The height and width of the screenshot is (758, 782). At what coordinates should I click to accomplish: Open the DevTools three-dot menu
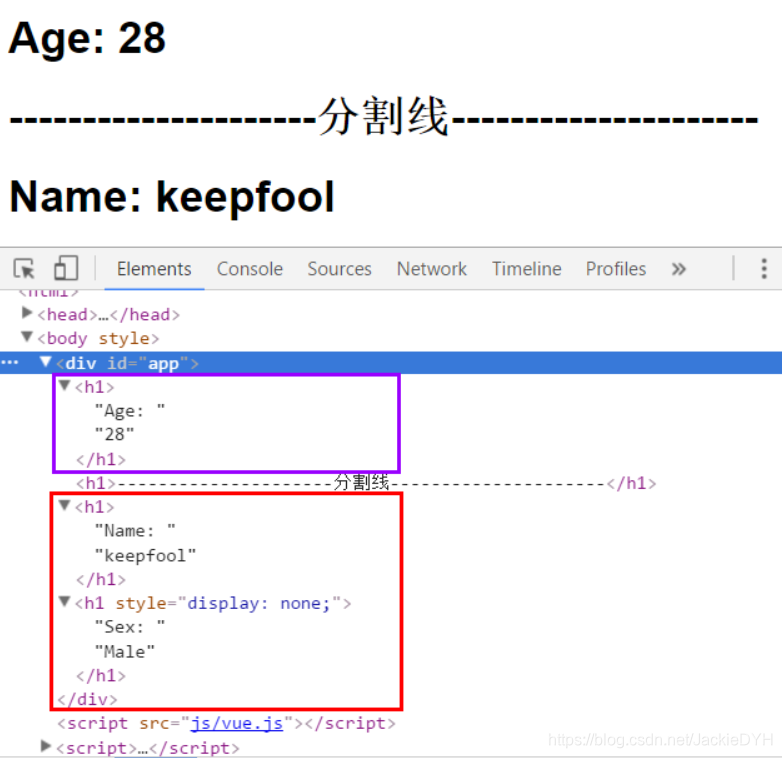pos(764,268)
